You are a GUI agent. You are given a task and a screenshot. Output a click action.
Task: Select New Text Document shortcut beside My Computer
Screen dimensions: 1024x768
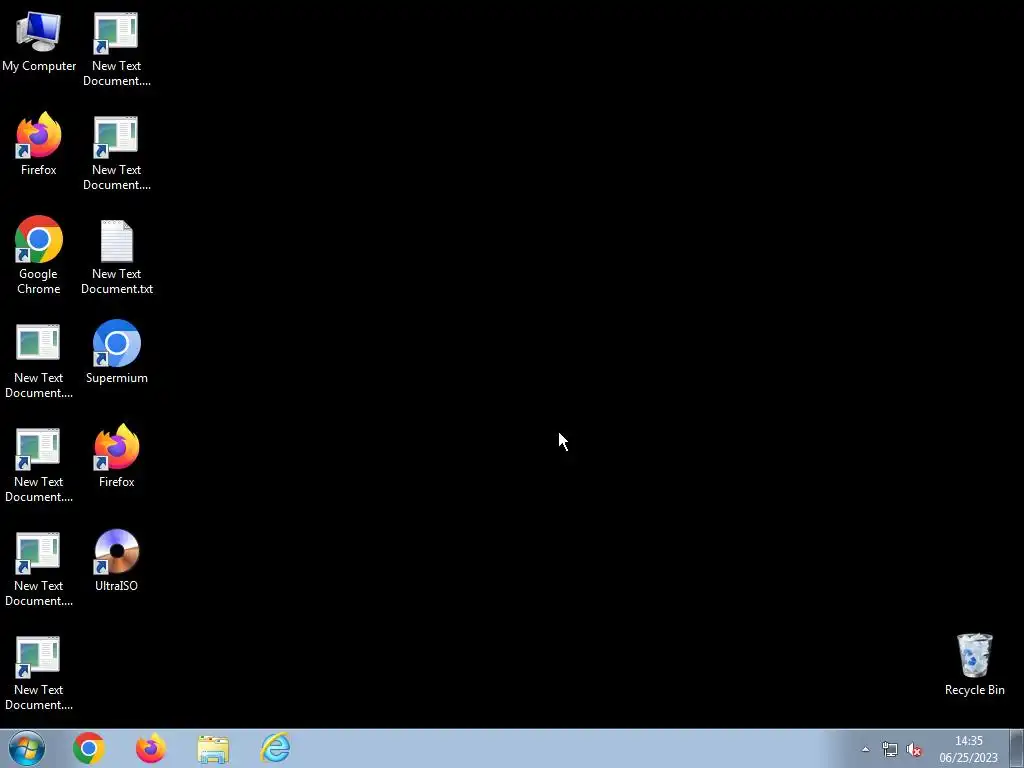(117, 49)
